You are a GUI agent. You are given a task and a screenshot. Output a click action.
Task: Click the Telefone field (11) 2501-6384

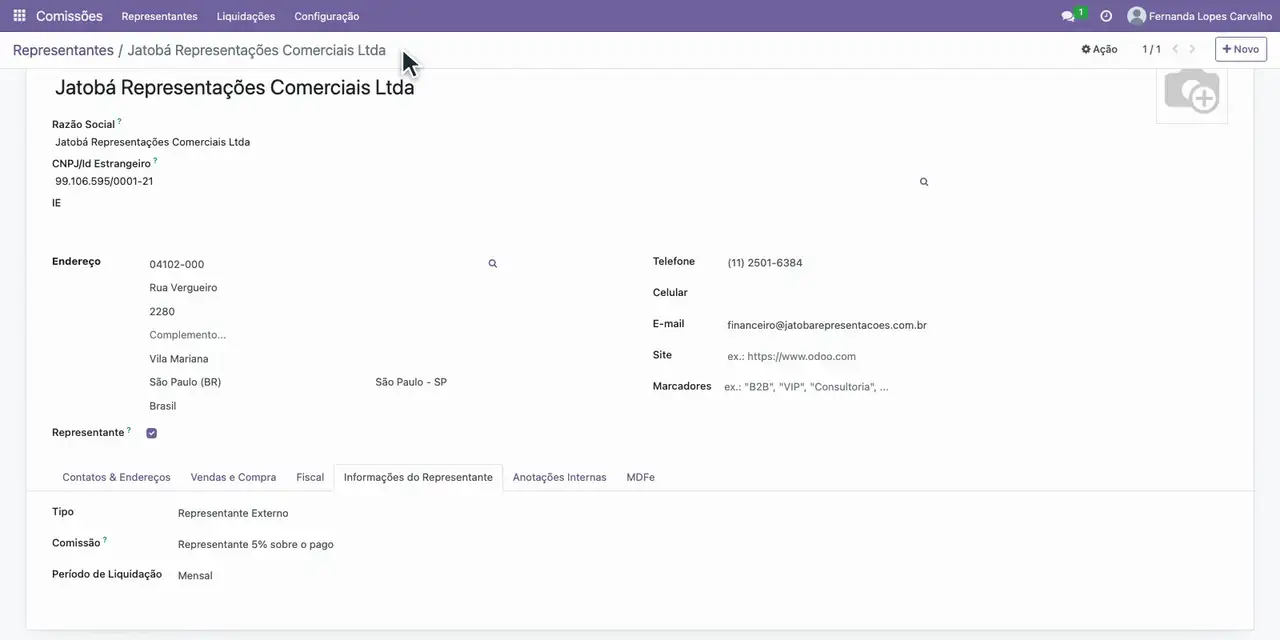point(765,263)
